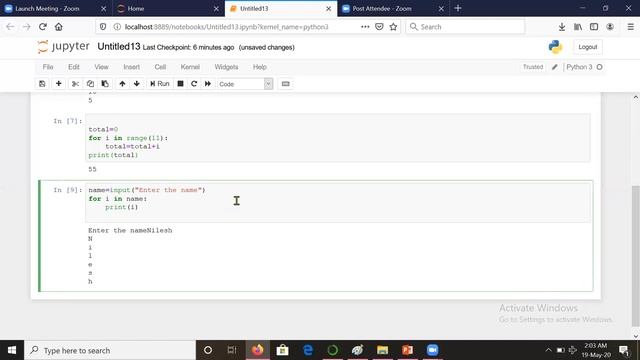Open the cell type Code dropdown
Image resolution: width=640 pixels, height=360 pixels.
coord(245,84)
